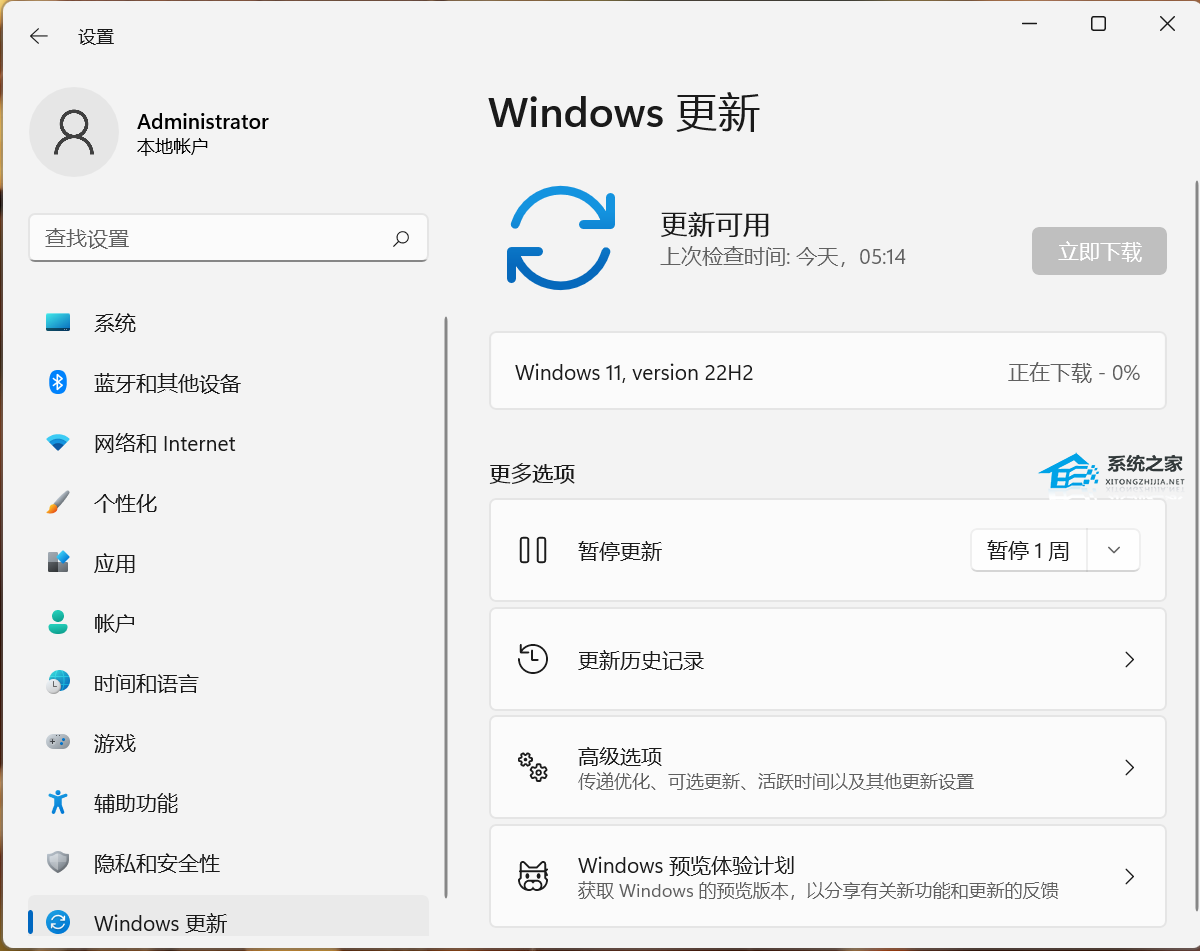Click the 暂停 1 周 button
The image size is (1200, 951).
[1028, 550]
